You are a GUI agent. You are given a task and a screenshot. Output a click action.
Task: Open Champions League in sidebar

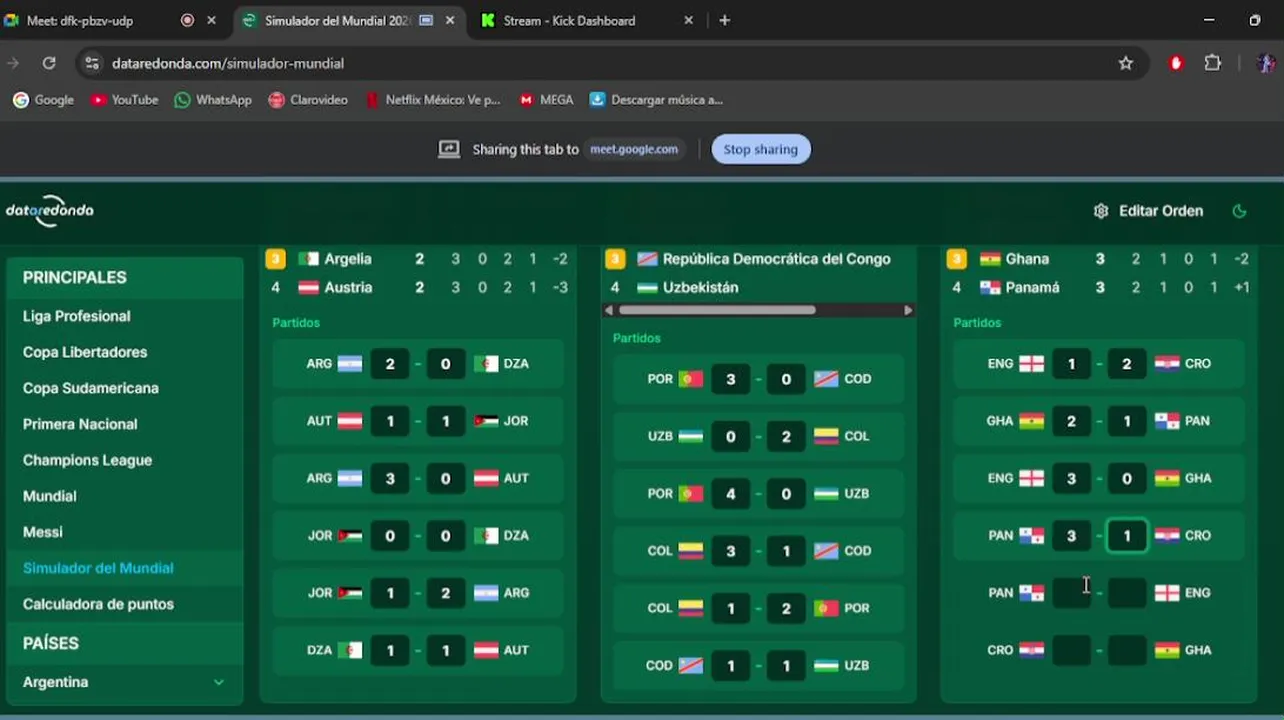(88, 460)
